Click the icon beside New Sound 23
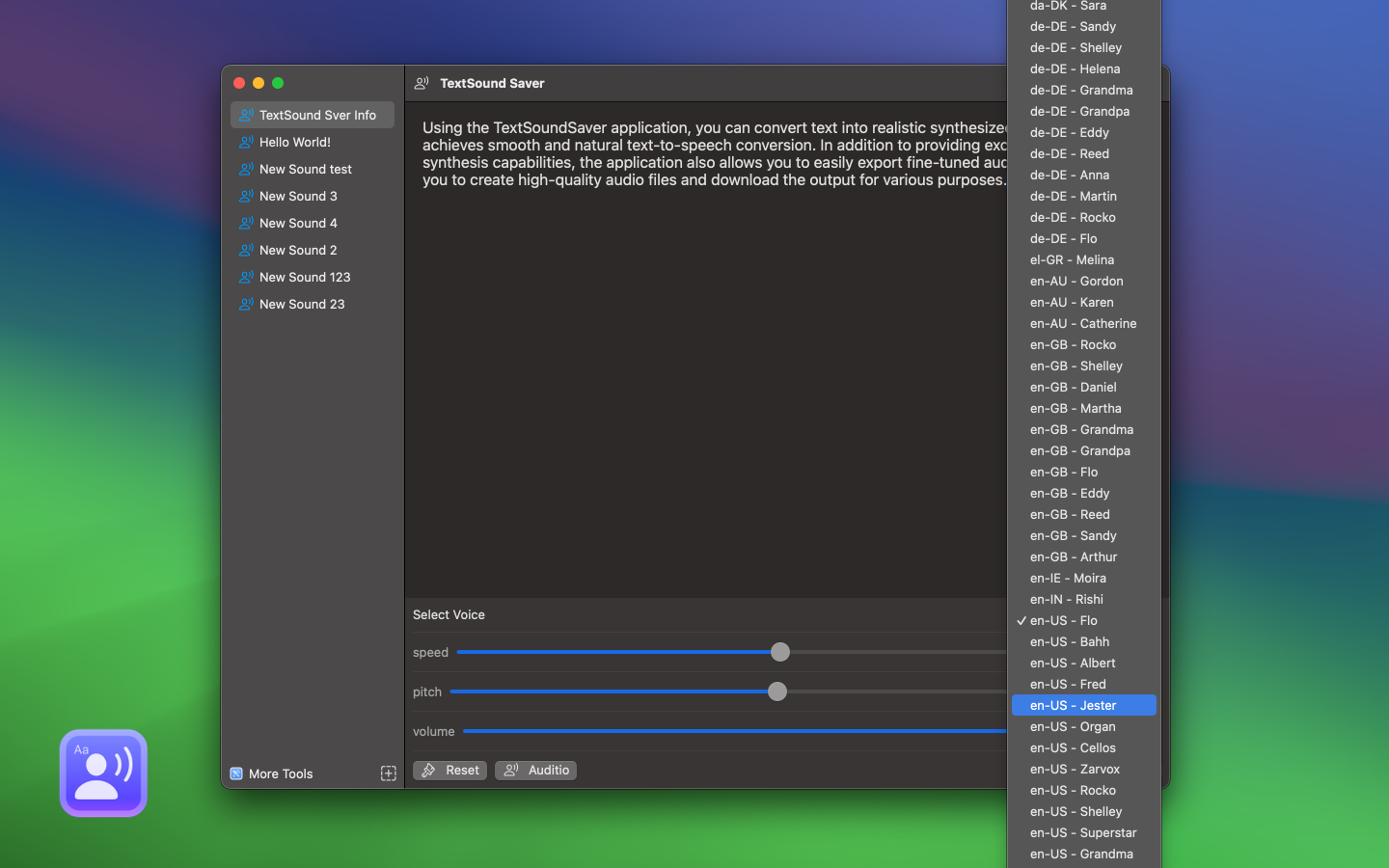Viewport: 1389px width, 868px height. click(246, 304)
